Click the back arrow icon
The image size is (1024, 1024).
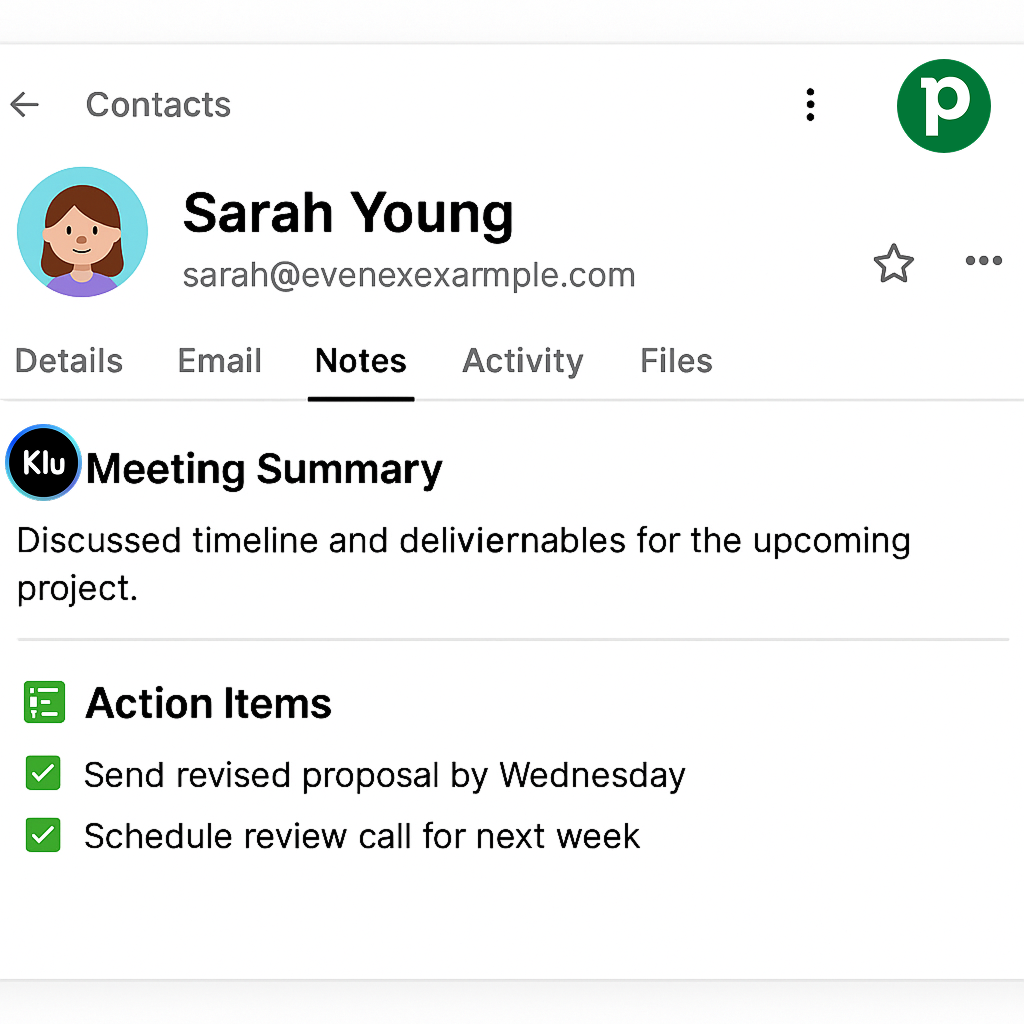(25, 104)
